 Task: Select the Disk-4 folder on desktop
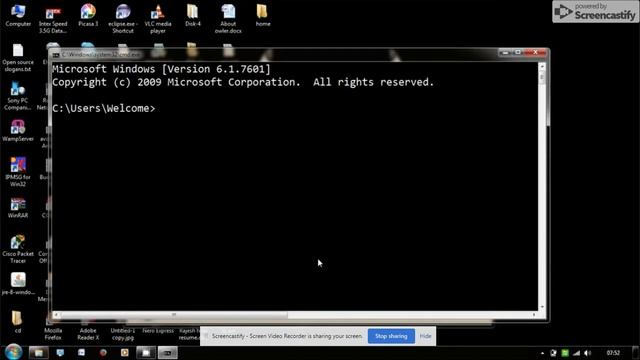193,16
